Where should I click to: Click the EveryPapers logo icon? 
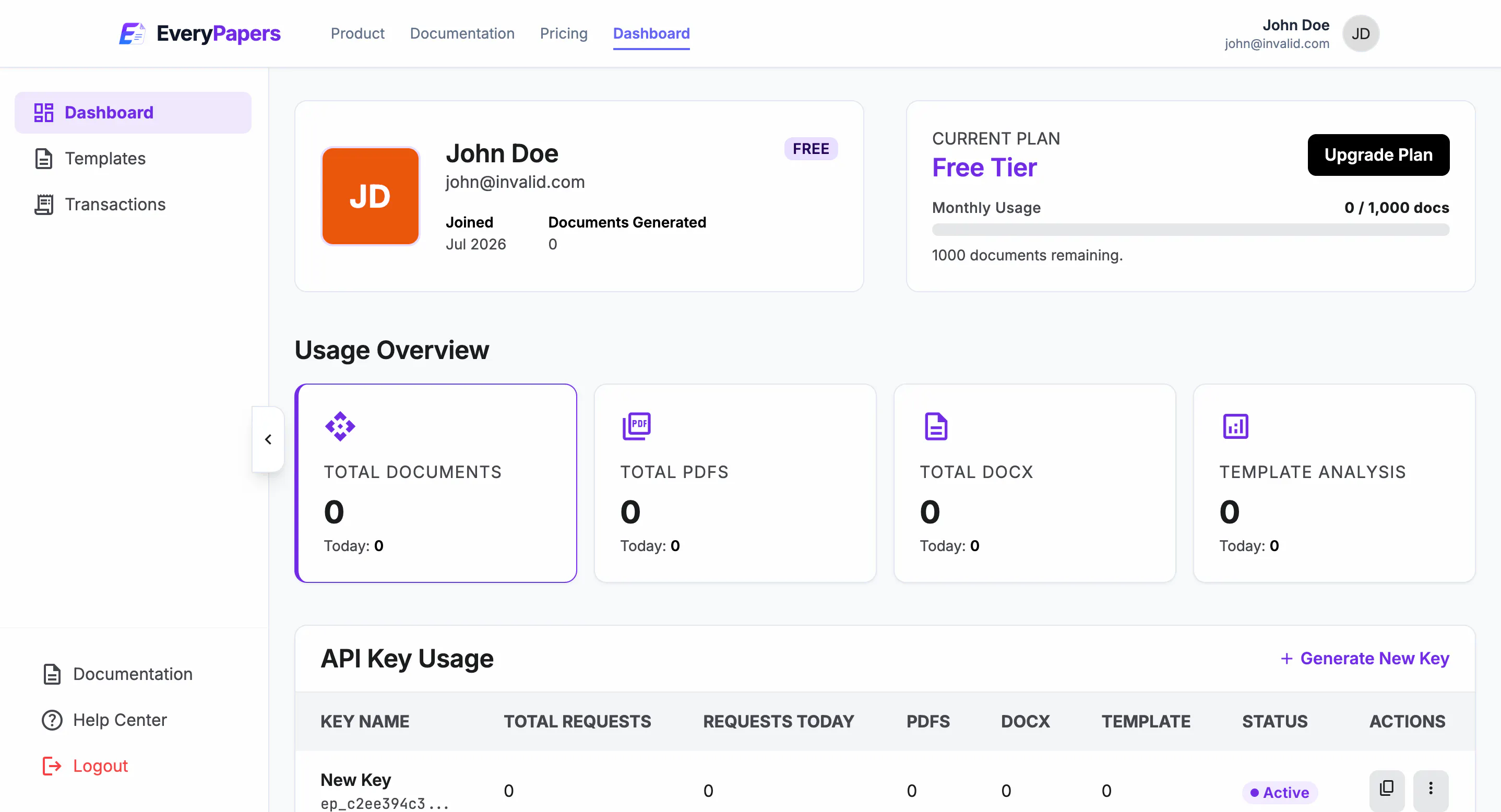132,33
